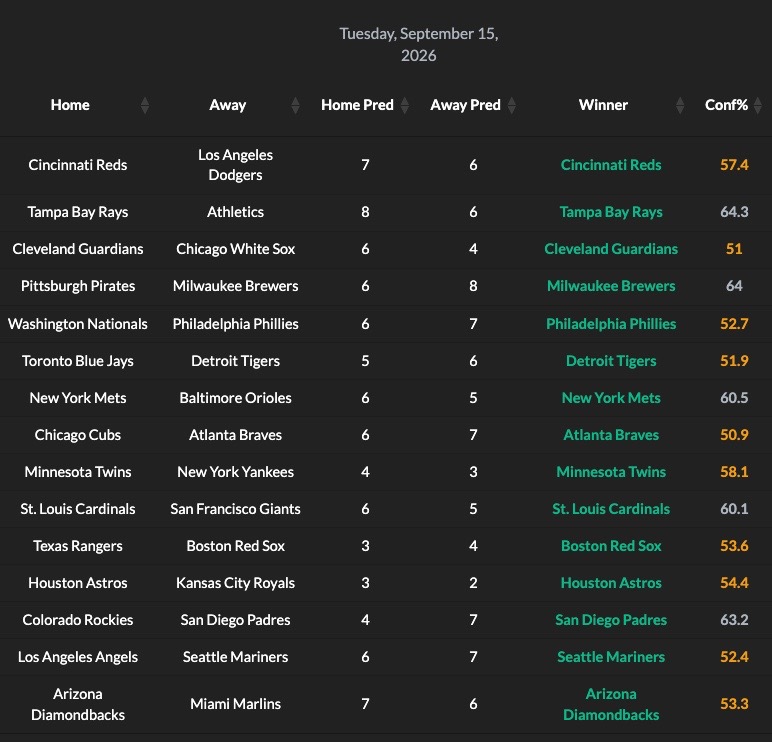The image size is (772, 742).
Task: Click Detroit Tigers winner cell
Action: point(611,361)
